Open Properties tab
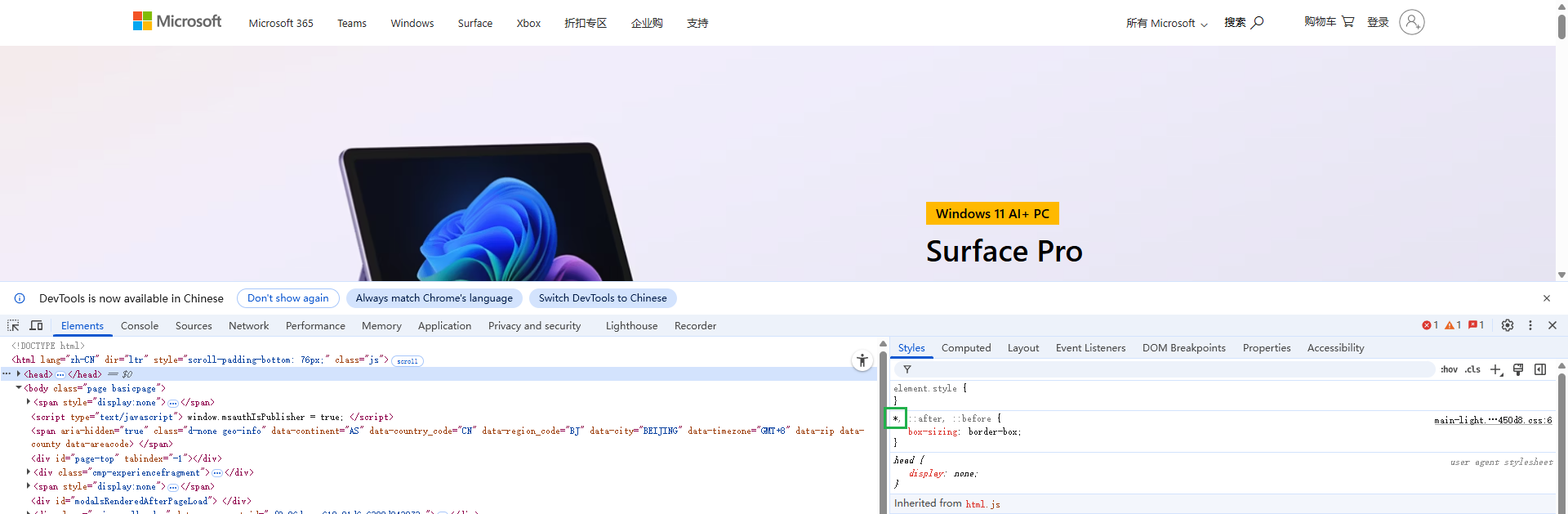The width and height of the screenshot is (1568, 514). point(1267,347)
